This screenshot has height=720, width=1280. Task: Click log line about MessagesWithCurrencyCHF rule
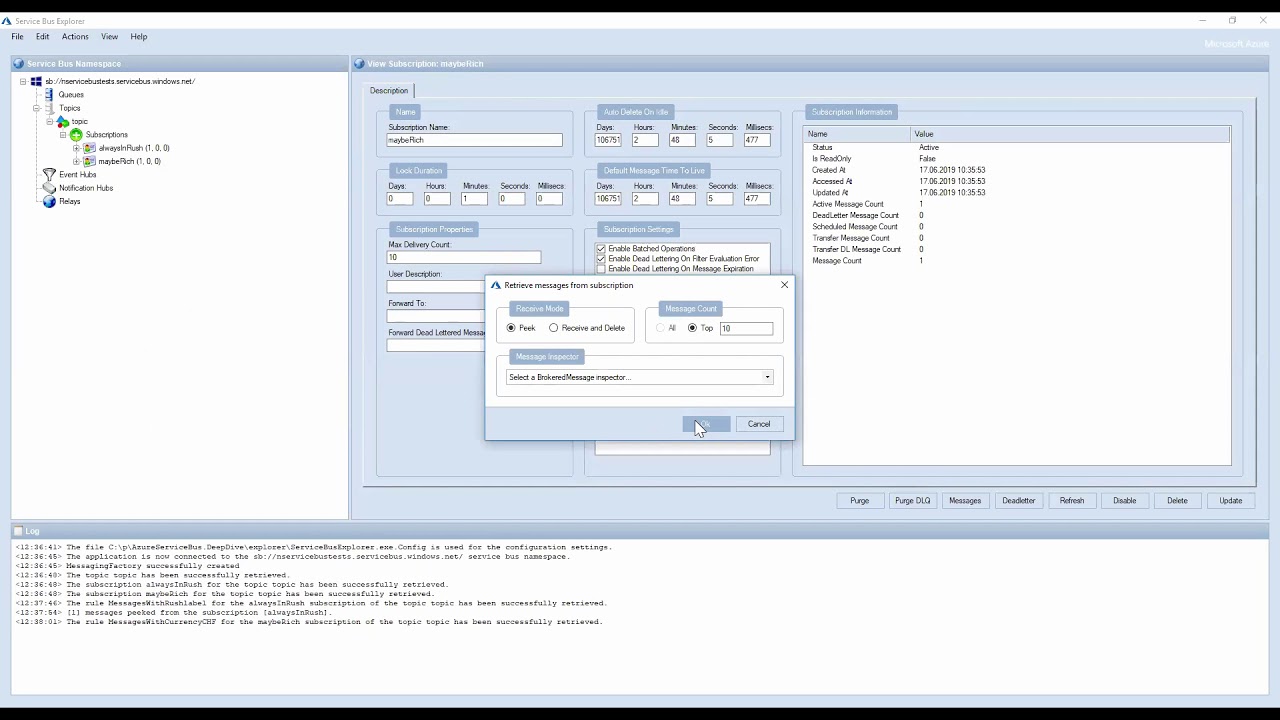pos(309,622)
